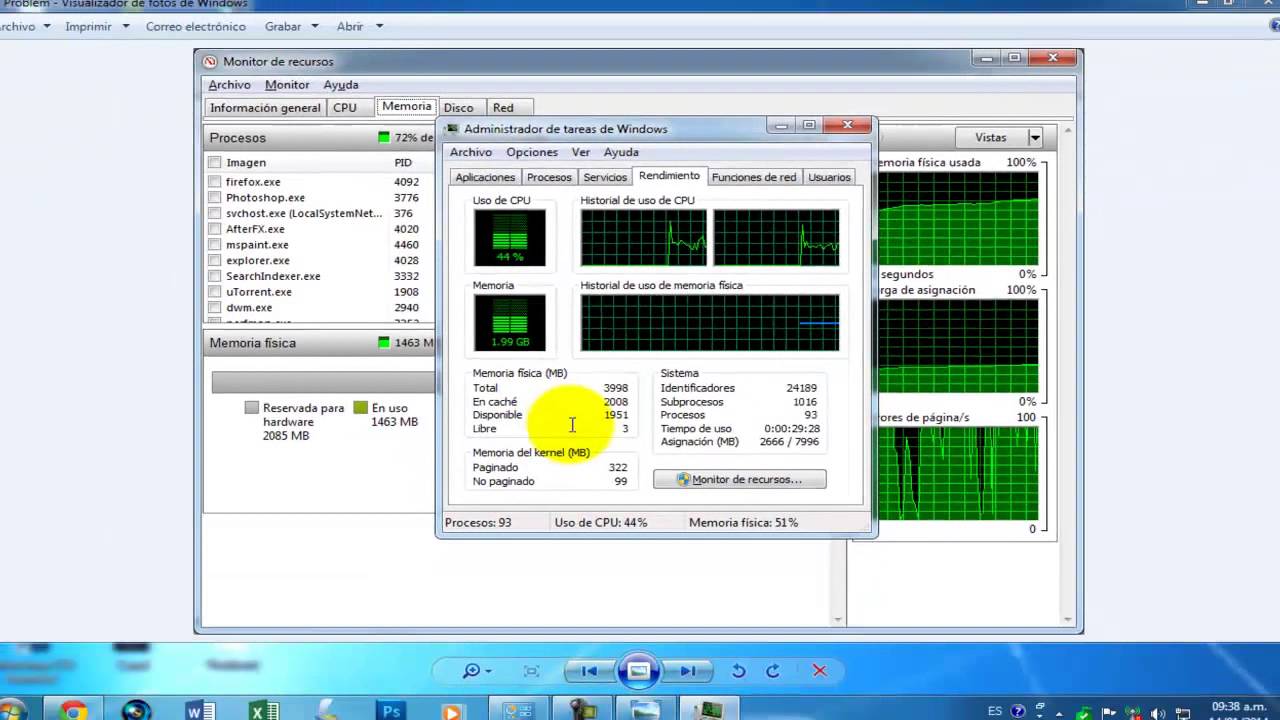Open the Ayuda menu in Task Manager
The width and height of the screenshot is (1280, 720).
(x=621, y=152)
